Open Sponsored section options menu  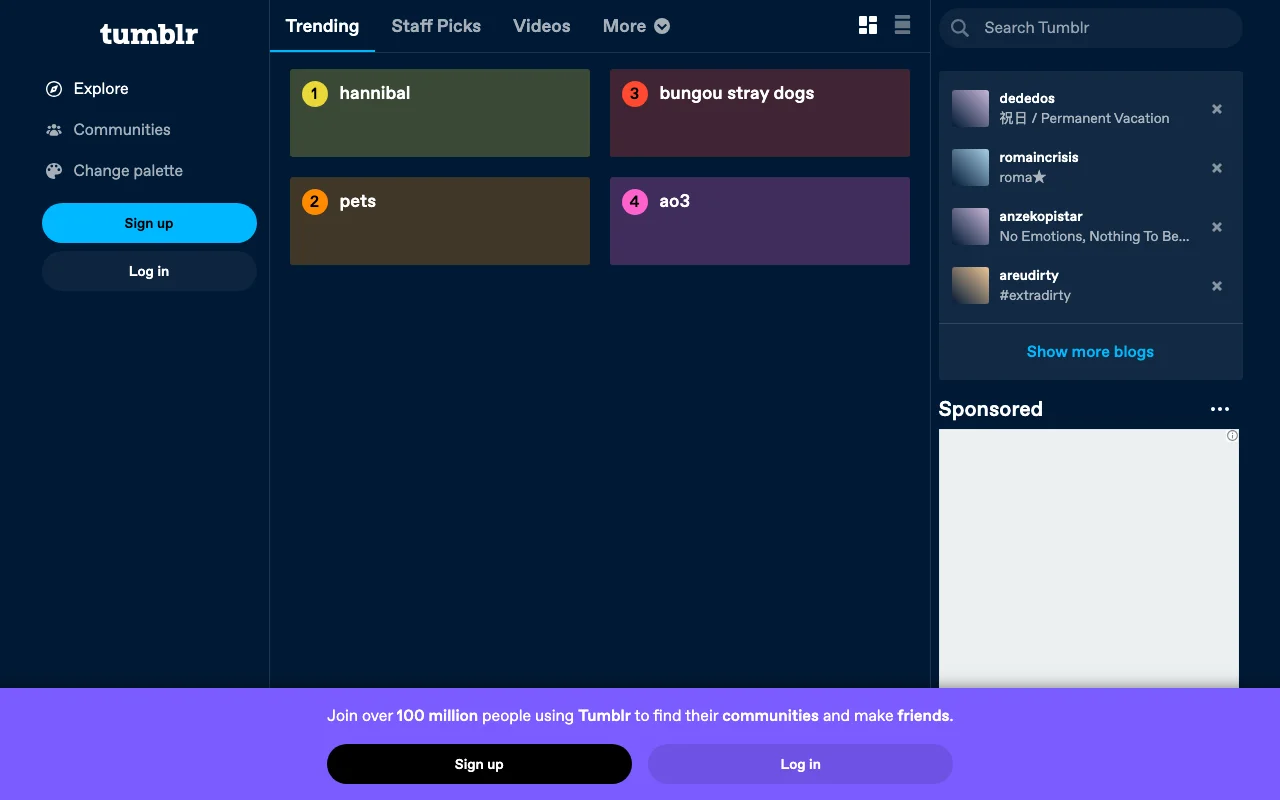[x=1220, y=409]
